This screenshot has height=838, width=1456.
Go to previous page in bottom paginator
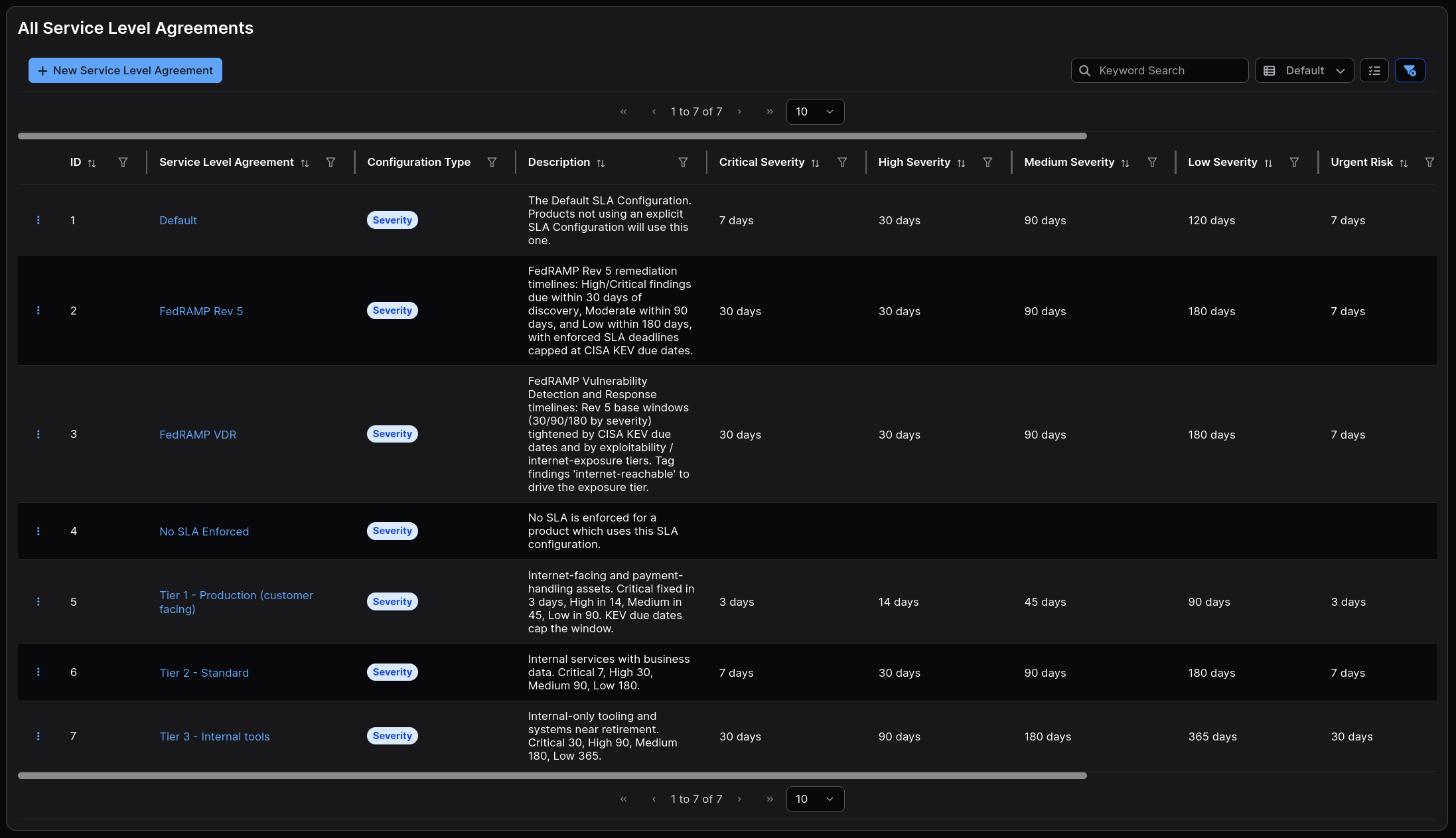[654, 799]
